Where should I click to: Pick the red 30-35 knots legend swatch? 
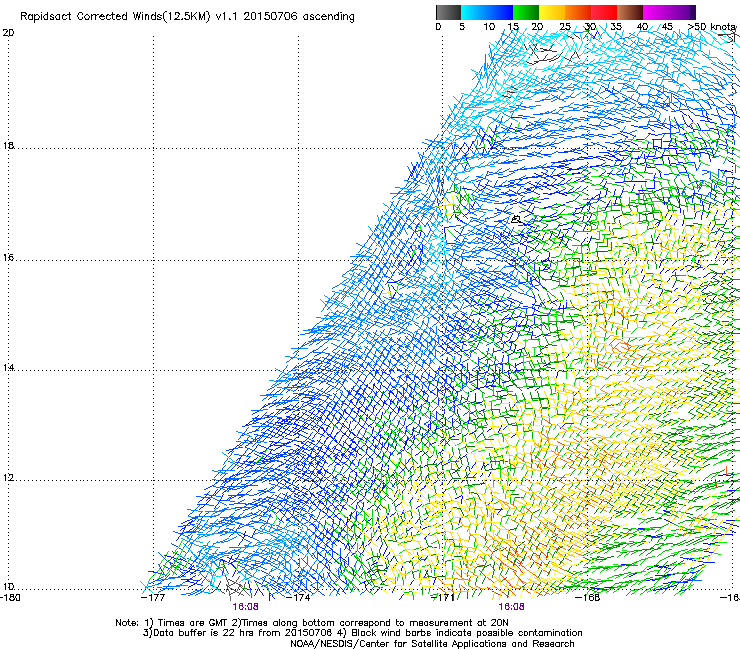[x=604, y=12]
